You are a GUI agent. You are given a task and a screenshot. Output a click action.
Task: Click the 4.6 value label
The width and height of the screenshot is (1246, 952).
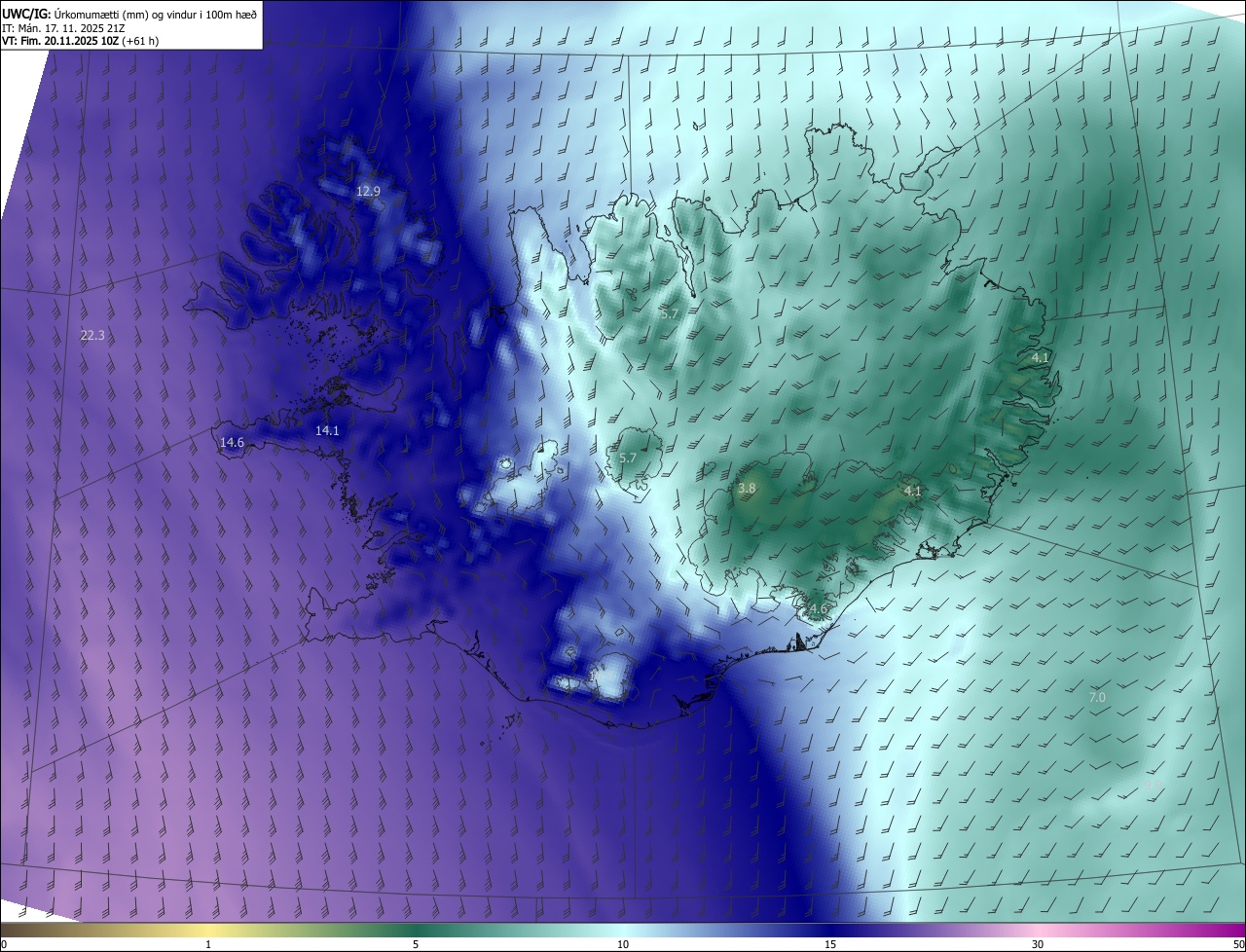(x=818, y=609)
